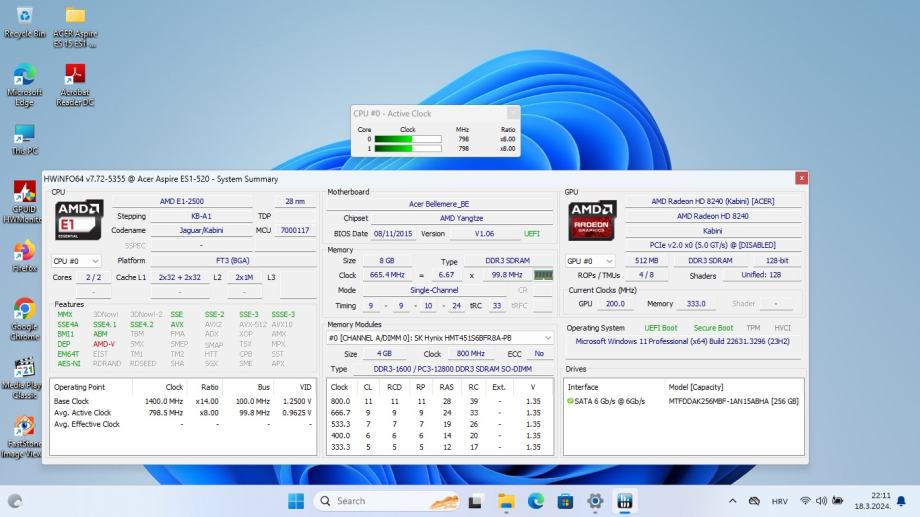Expand the memory module channel dropdown
920x517 pixels.
(x=548, y=338)
